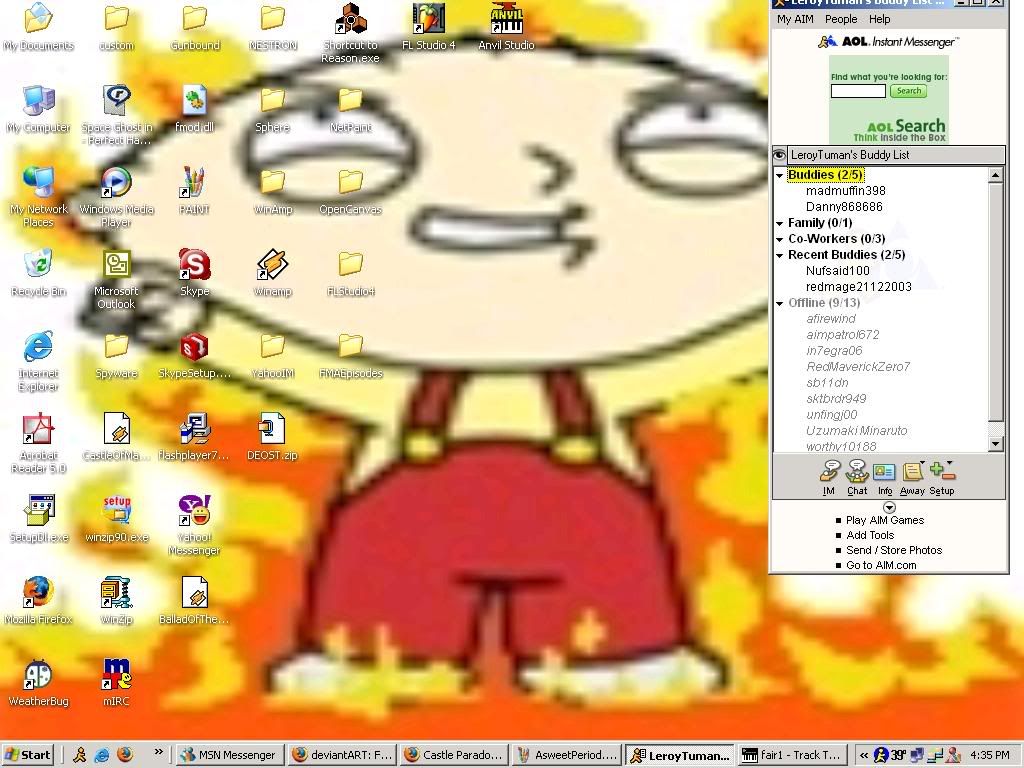1024x768 pixels.
Task: Click the AOL Search button
Action: pyautogui.click(x=908, y=91)
